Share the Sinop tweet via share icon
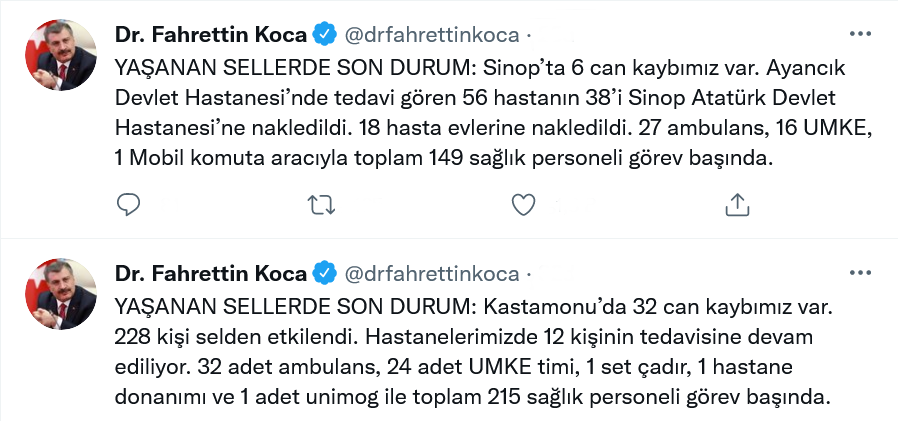This screenshot has width=898, height=421. click(x=738, y=204)
